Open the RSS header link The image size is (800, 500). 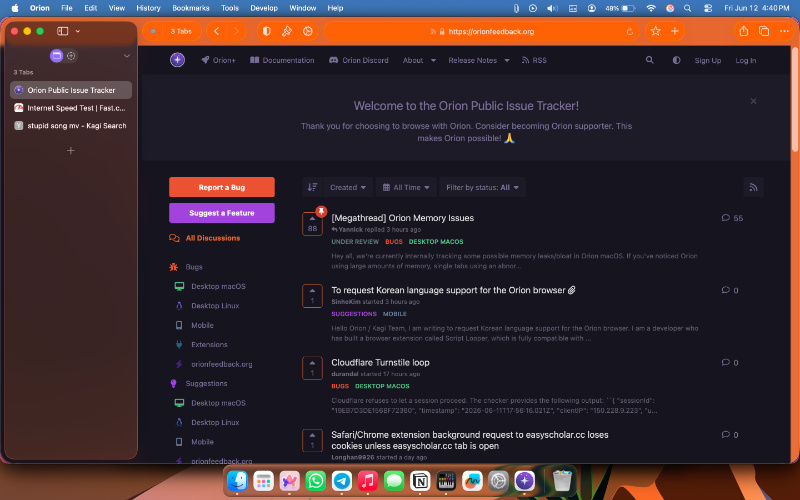click(x=534, y=60)
